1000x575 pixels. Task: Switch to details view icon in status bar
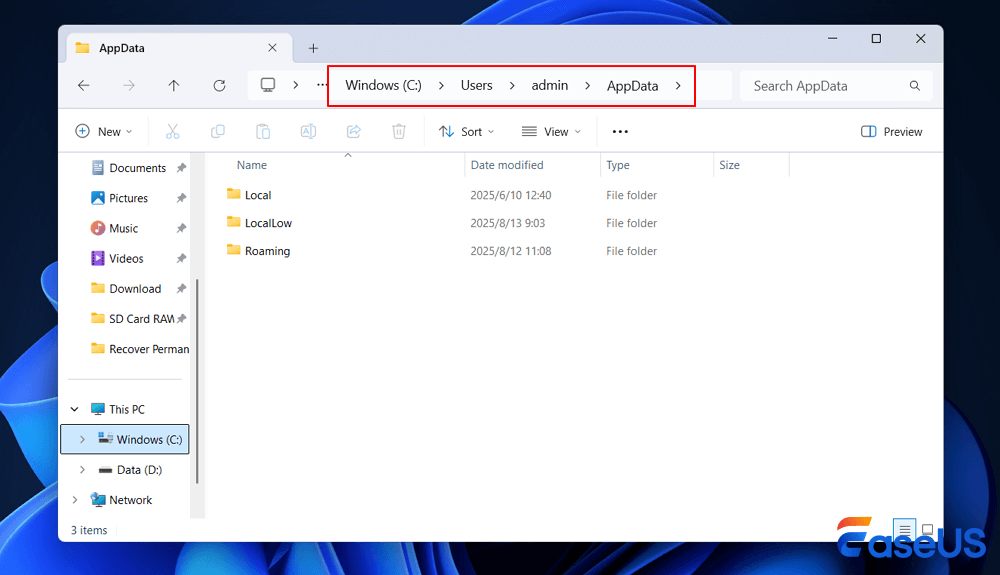tap(904, 529)
